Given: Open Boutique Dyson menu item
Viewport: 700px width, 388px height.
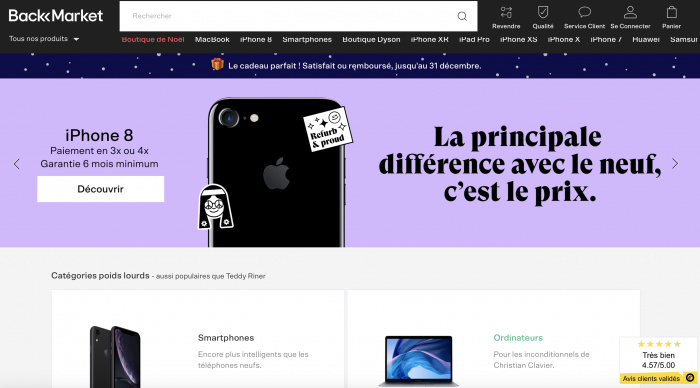Looking at the screenshot, I should [x=371, y=39].
